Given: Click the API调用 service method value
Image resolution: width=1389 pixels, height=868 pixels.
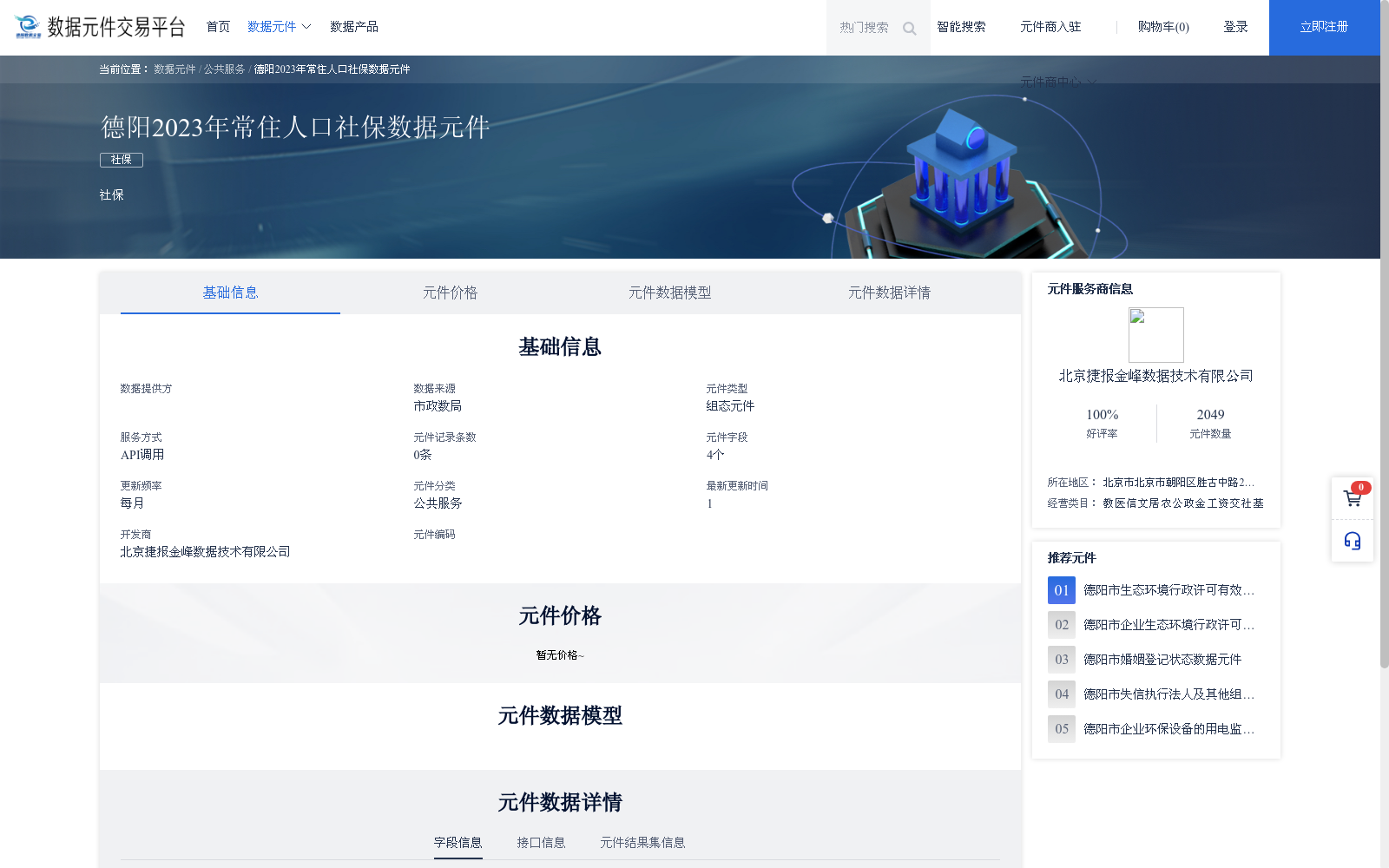Looking at the screenshot, I should point(142,455).
